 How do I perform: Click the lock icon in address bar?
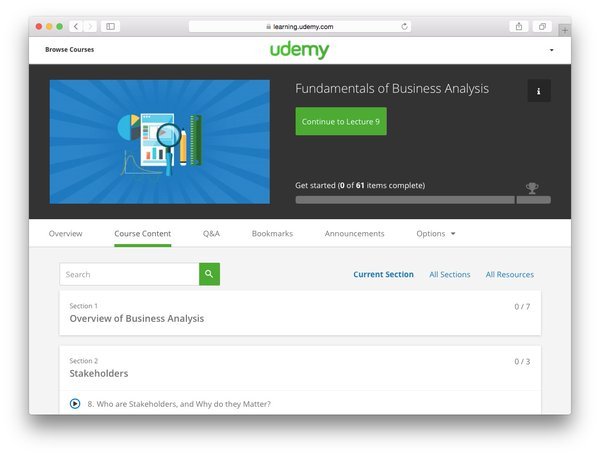(269, 26)
